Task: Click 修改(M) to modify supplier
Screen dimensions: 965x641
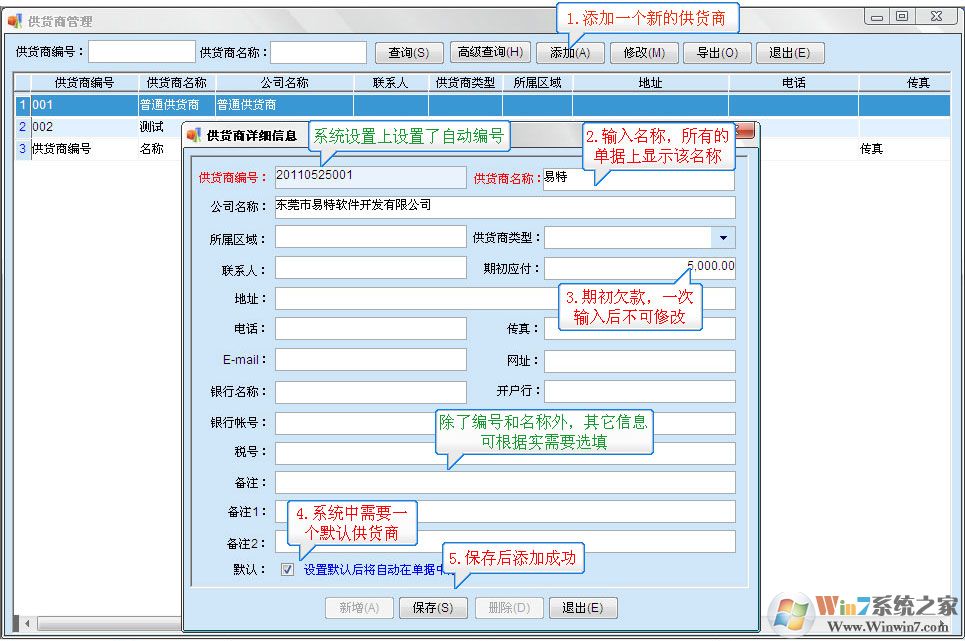Action: click(643, 52)
